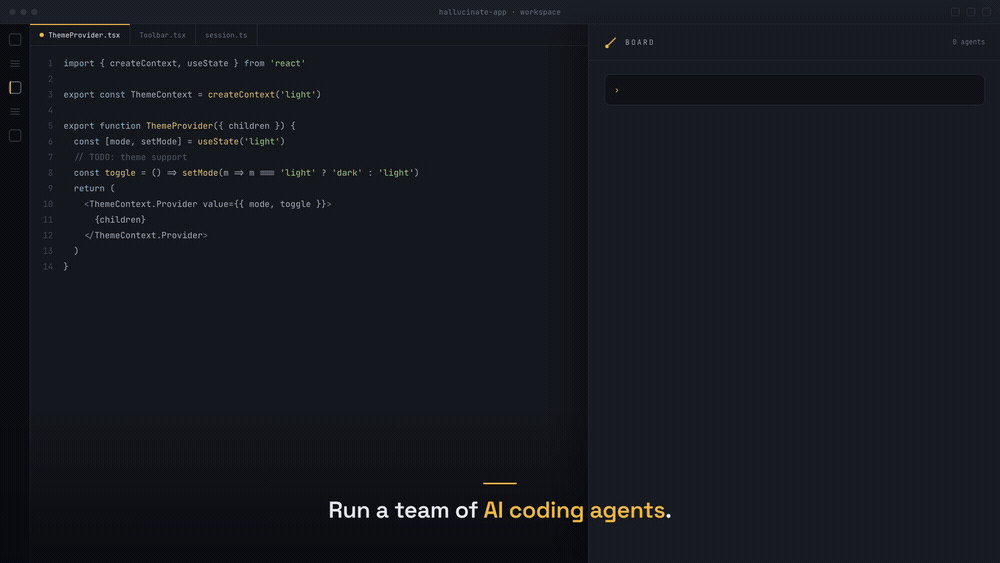Click the rightmost square button in the title bar's top-right corner
Viewport: 1000px width, 563px height.
tap(986, 12)
